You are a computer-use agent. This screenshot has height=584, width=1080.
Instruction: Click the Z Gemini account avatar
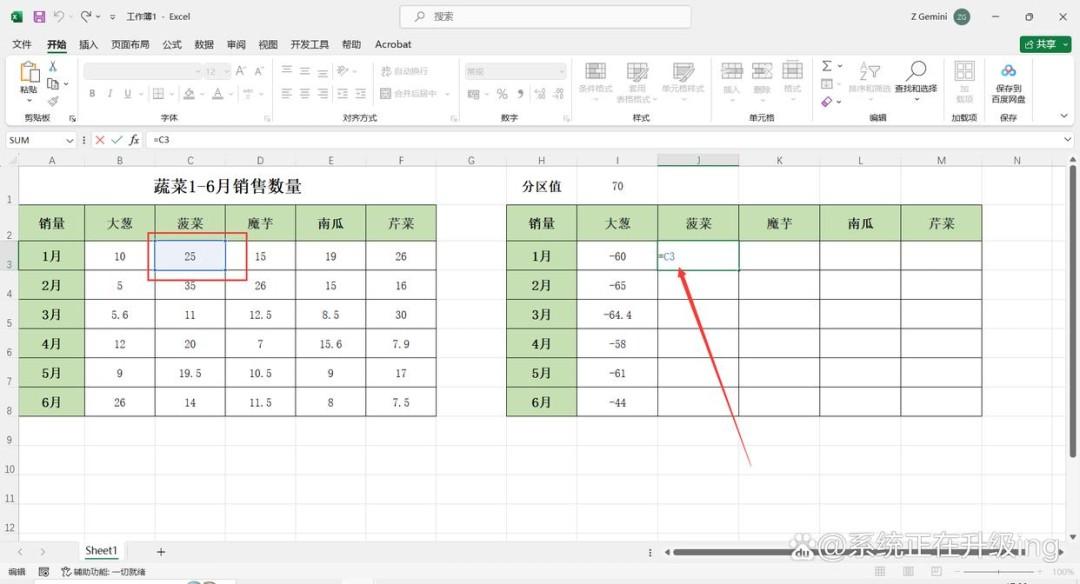coord(962,17)
